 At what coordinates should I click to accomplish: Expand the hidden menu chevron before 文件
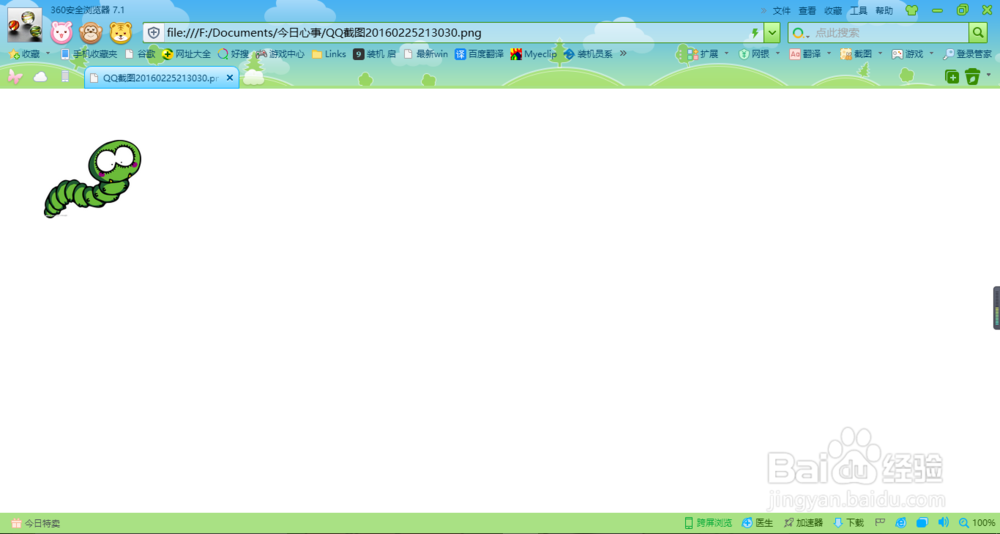[x=763, y=11]
